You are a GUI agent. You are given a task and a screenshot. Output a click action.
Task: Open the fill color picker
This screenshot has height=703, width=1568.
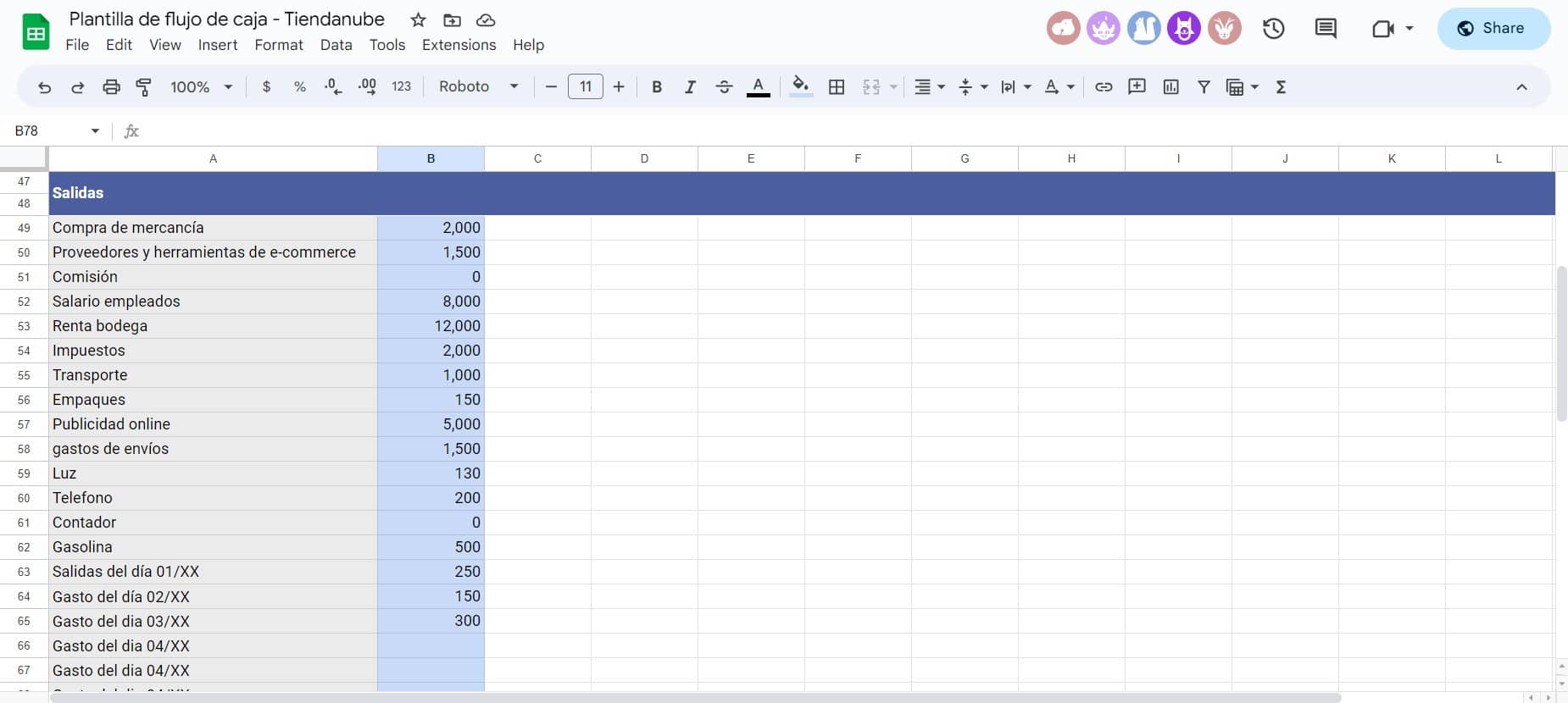800,87
